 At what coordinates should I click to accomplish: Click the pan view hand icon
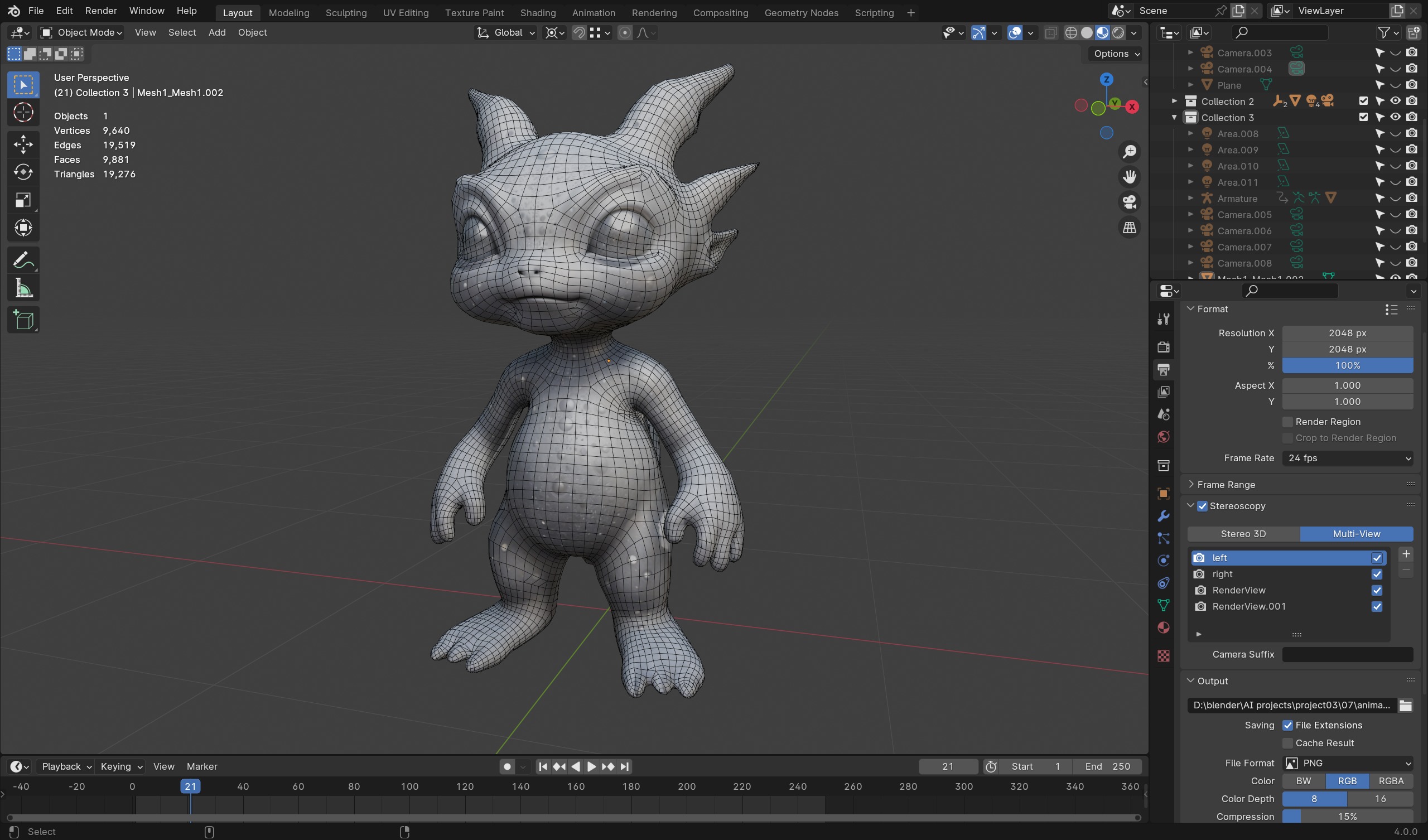(x=1130, y=177)
